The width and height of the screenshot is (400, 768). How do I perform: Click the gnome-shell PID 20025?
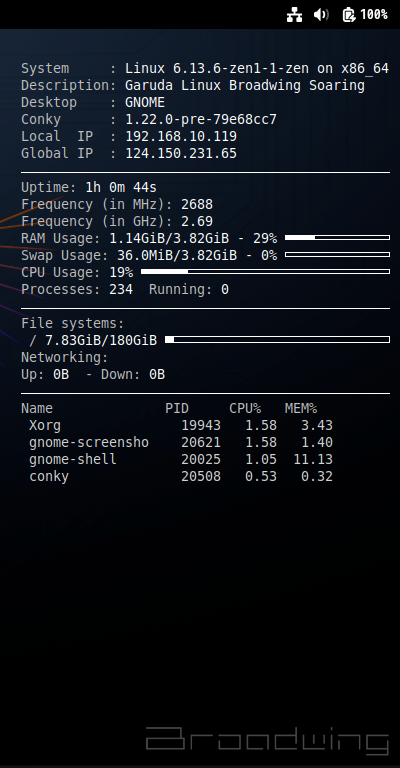pos(201,459)
